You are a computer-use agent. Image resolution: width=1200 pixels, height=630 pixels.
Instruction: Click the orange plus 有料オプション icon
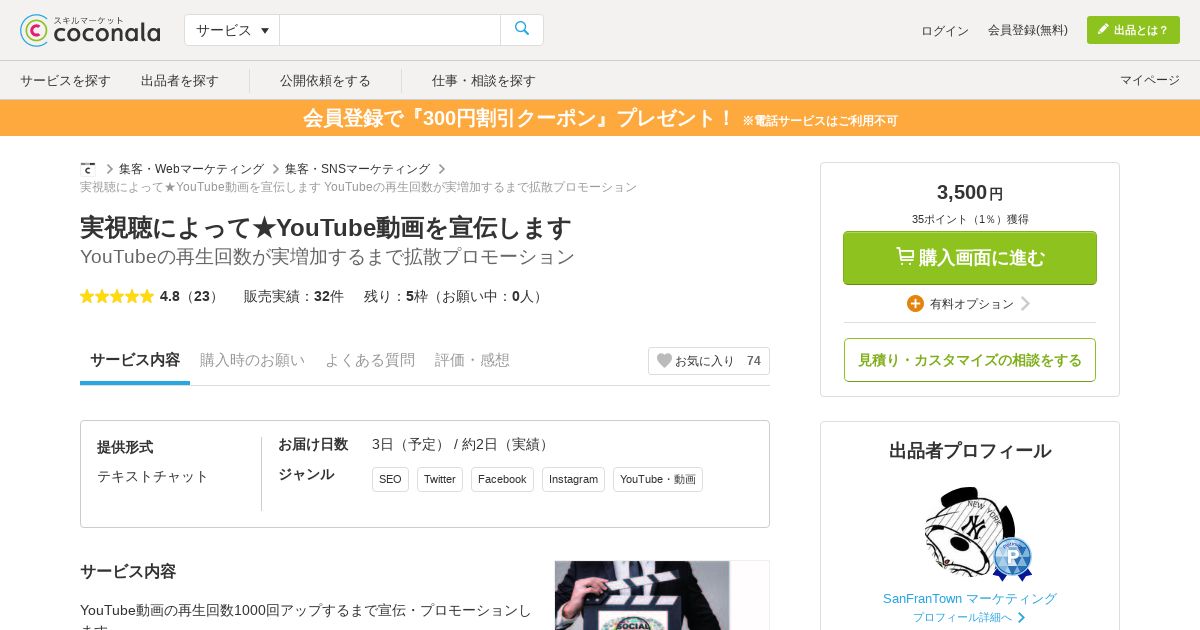tap(915, 303)
